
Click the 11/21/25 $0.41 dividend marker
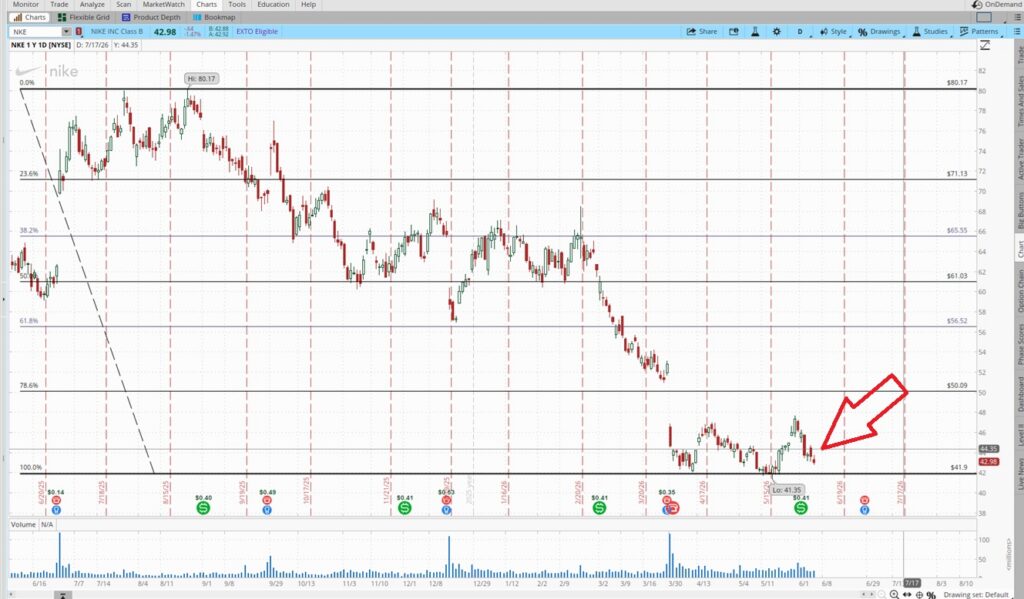click(x=405, y=506)
